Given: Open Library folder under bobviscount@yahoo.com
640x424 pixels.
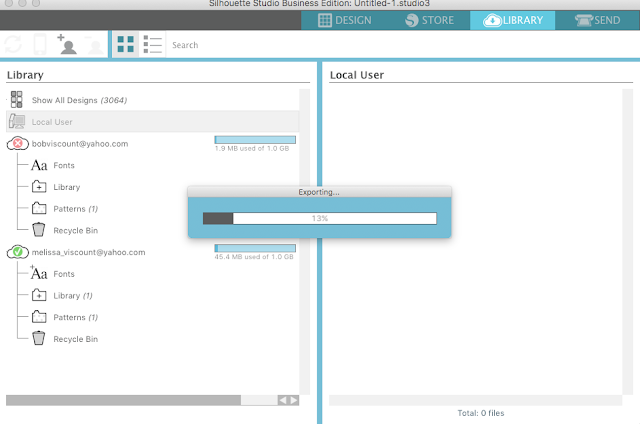Looking at the screenshot, I should point(67,187).
